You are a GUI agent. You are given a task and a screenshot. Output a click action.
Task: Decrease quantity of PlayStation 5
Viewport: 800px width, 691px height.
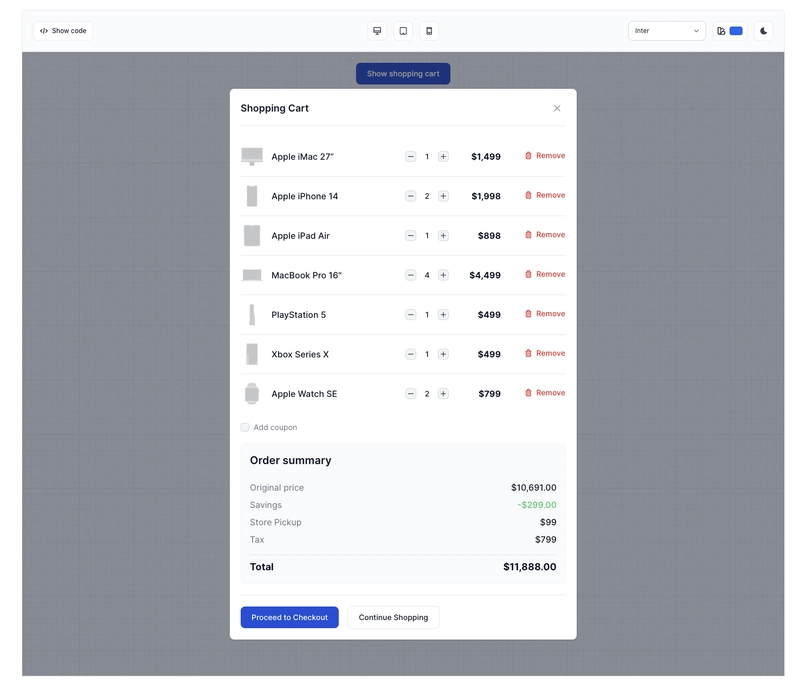coord(411,315)
